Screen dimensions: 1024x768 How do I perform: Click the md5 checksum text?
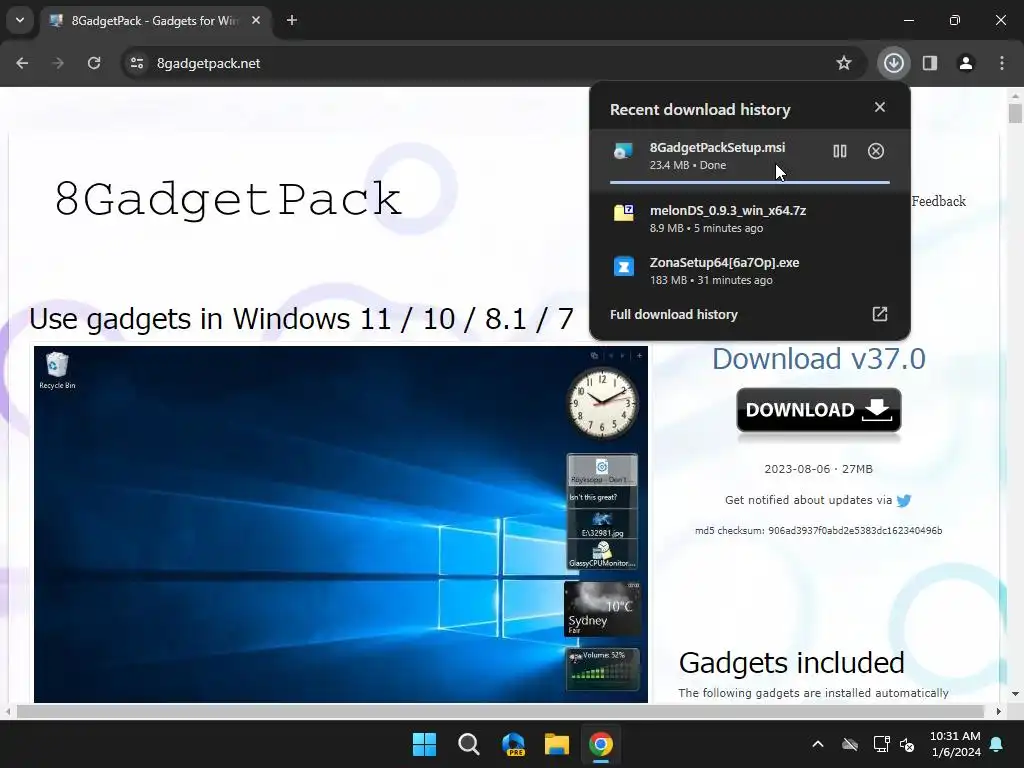coord(818,530)
